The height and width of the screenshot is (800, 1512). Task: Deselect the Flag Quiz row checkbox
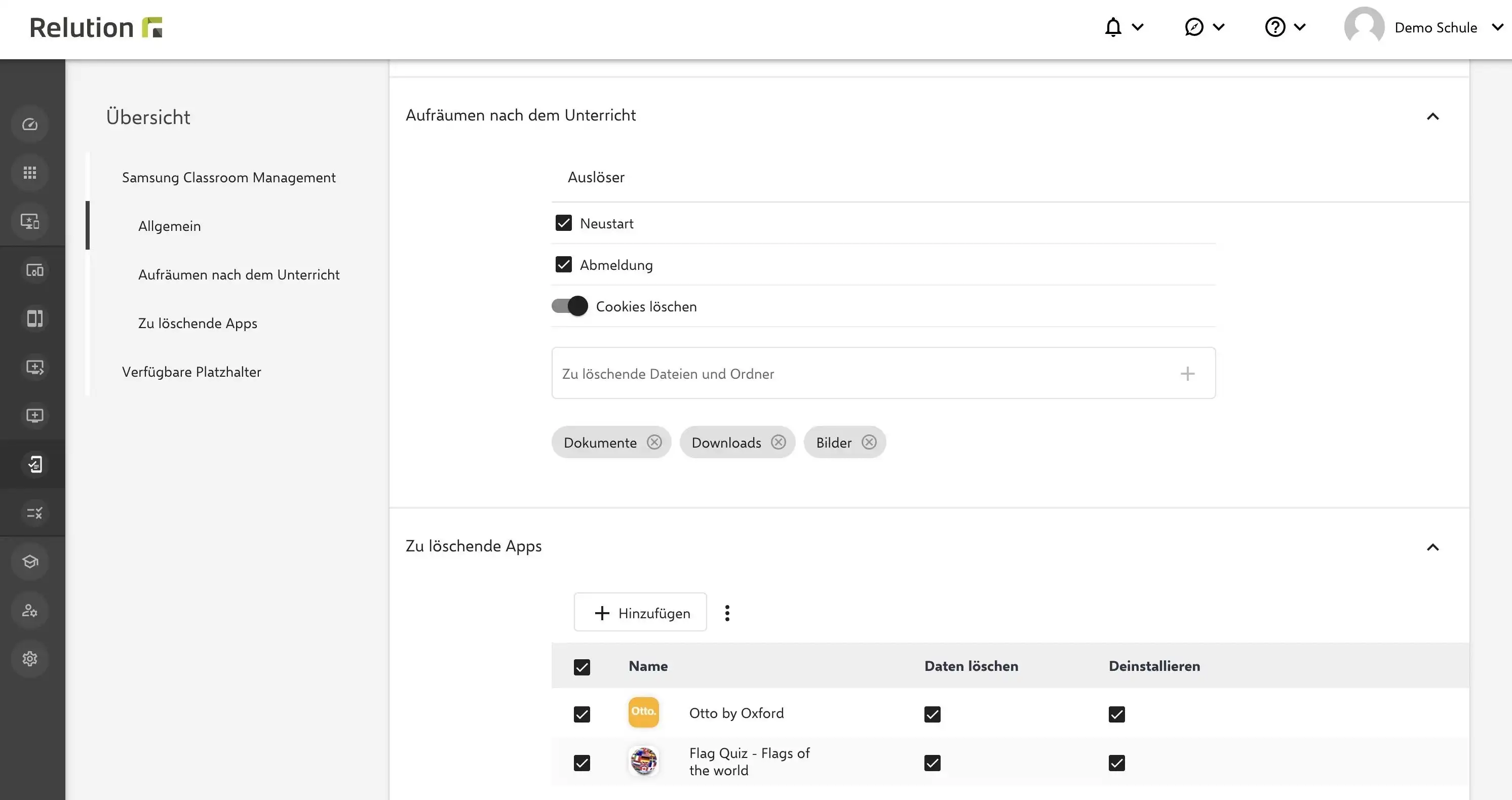(x=581, y=763)
